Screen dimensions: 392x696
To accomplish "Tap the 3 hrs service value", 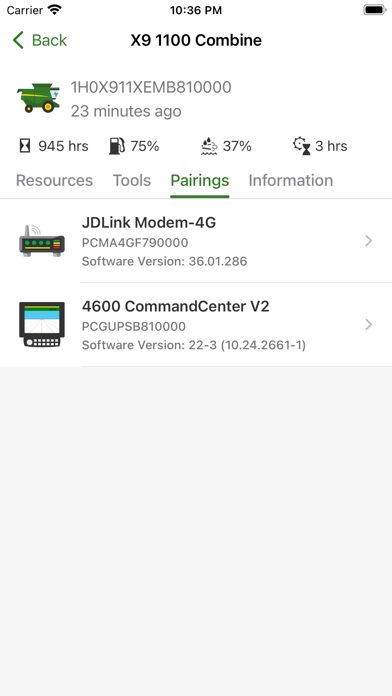I will (331, 146).
